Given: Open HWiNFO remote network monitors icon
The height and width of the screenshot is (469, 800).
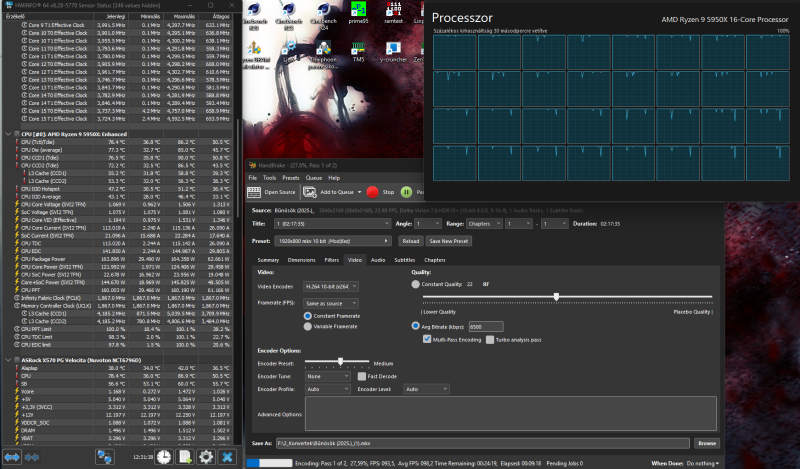Looking at the screenshot, I should point(105,457).
